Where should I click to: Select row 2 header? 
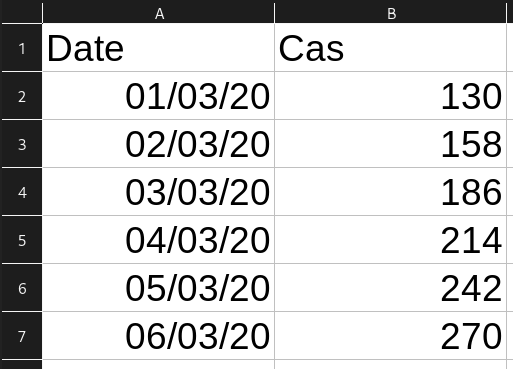(x=22, y=96)
